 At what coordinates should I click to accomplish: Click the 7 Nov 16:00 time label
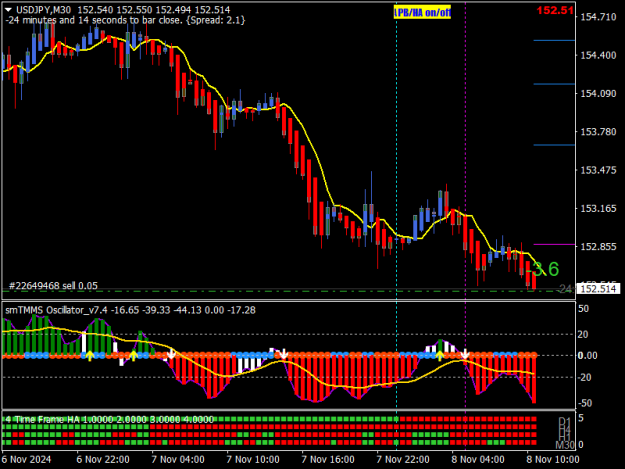[x=328, y=459]
